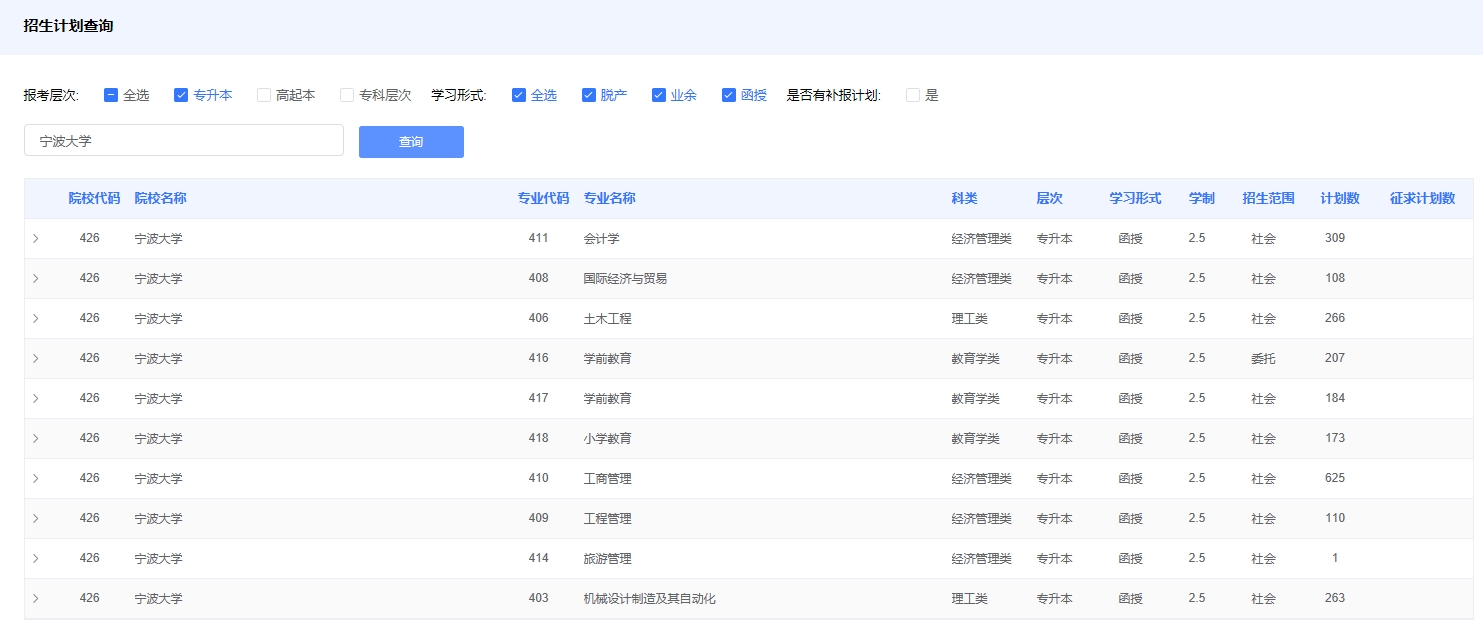Expand the 学前教育 code 417 row
This screenshot has height=626, width=1483.
coord(35,398)
